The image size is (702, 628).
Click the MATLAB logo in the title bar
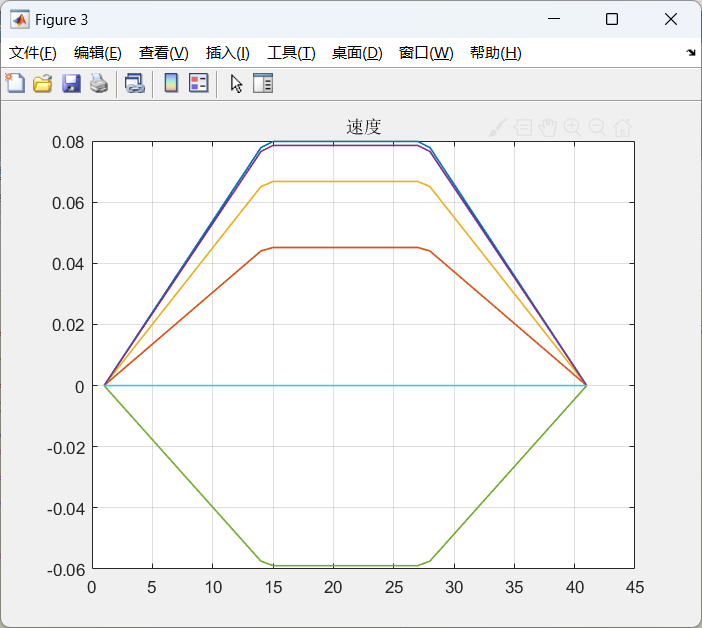pos(20,19)
